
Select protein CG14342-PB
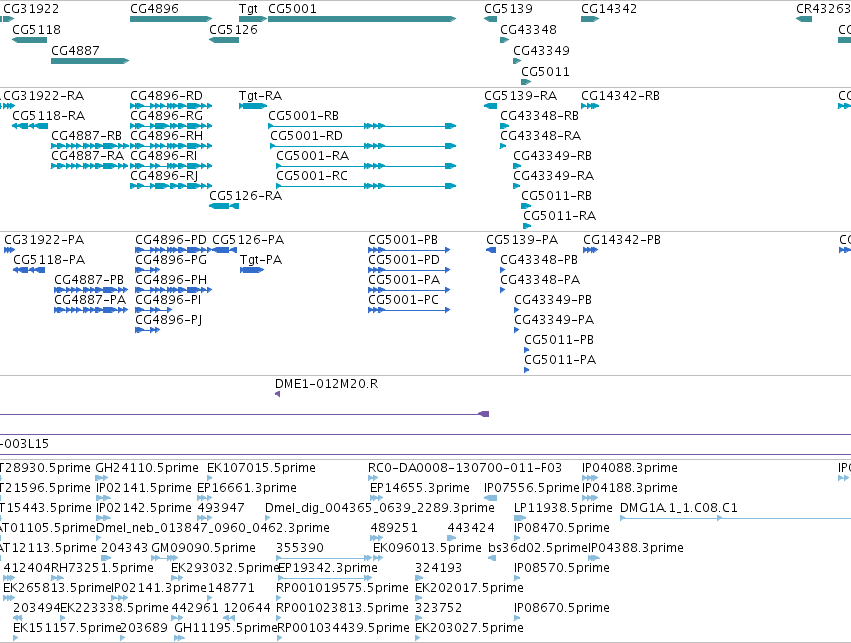(x=622, y=240)
